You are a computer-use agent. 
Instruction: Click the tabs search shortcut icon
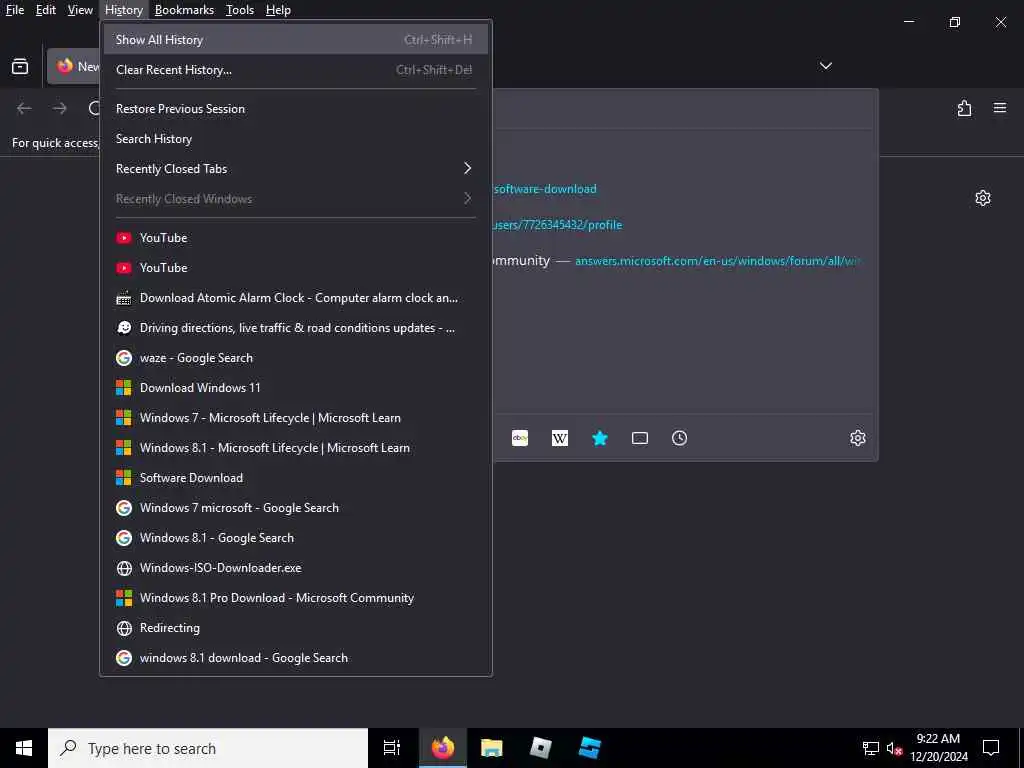click(640, 438)
